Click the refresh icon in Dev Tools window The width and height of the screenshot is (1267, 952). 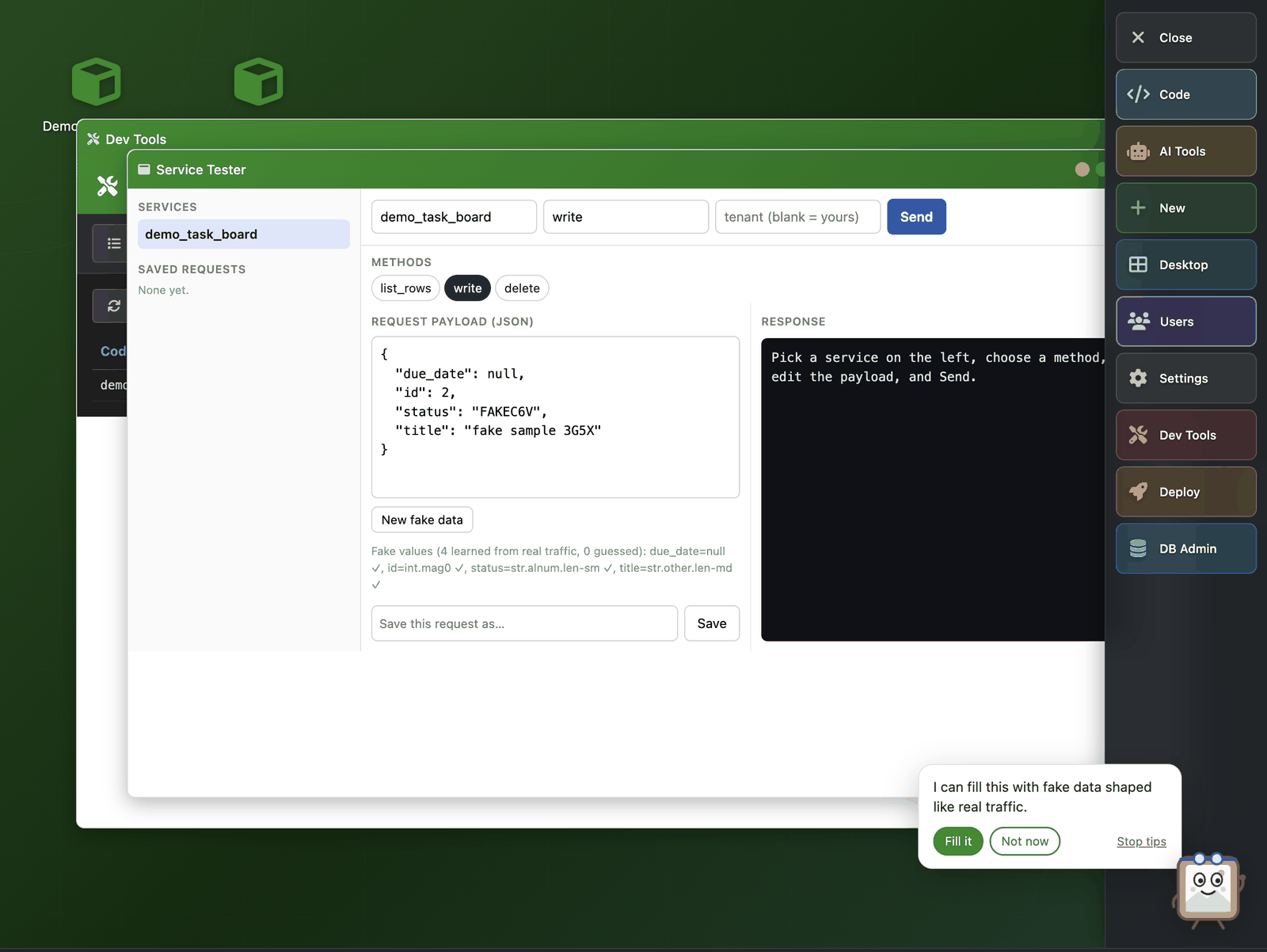pos(114,306)
